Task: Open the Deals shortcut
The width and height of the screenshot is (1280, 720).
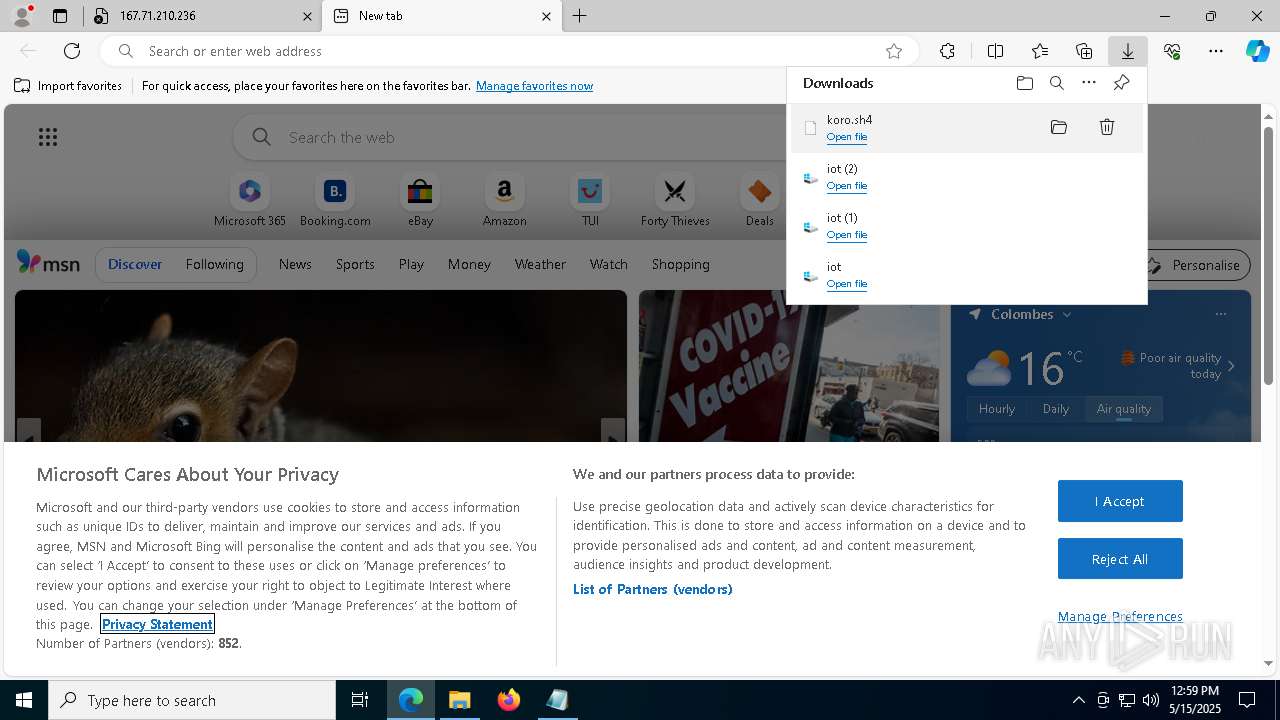Action: tap(760, 200)
